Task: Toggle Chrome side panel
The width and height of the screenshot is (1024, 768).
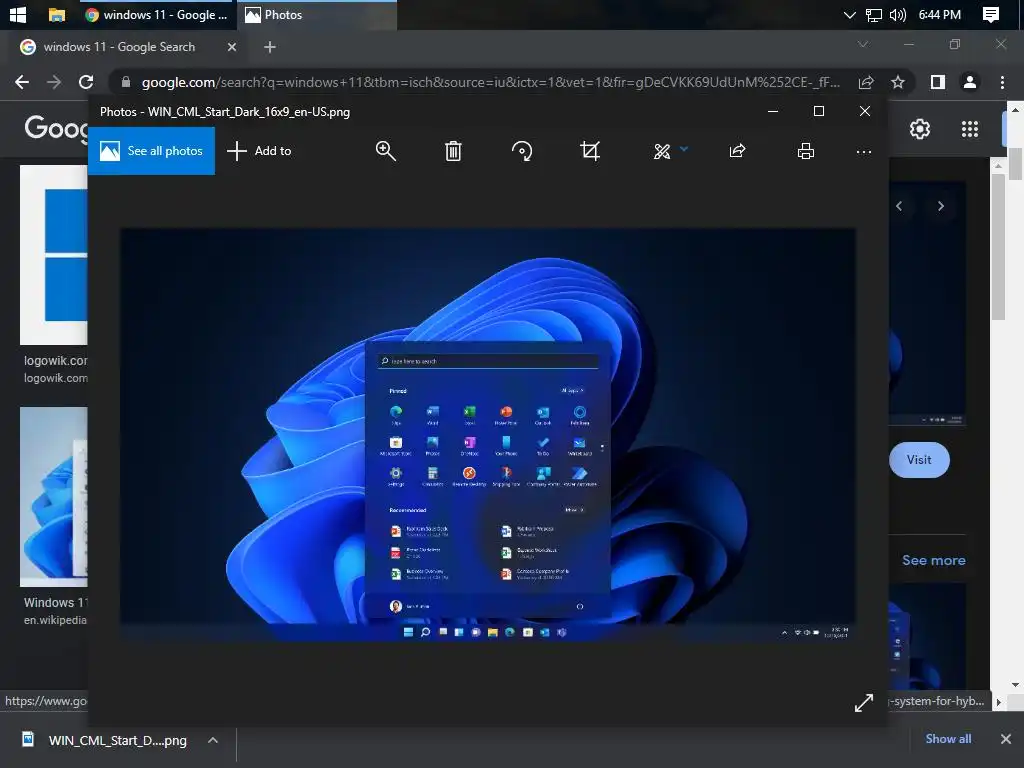Action: tap(938, 82)
